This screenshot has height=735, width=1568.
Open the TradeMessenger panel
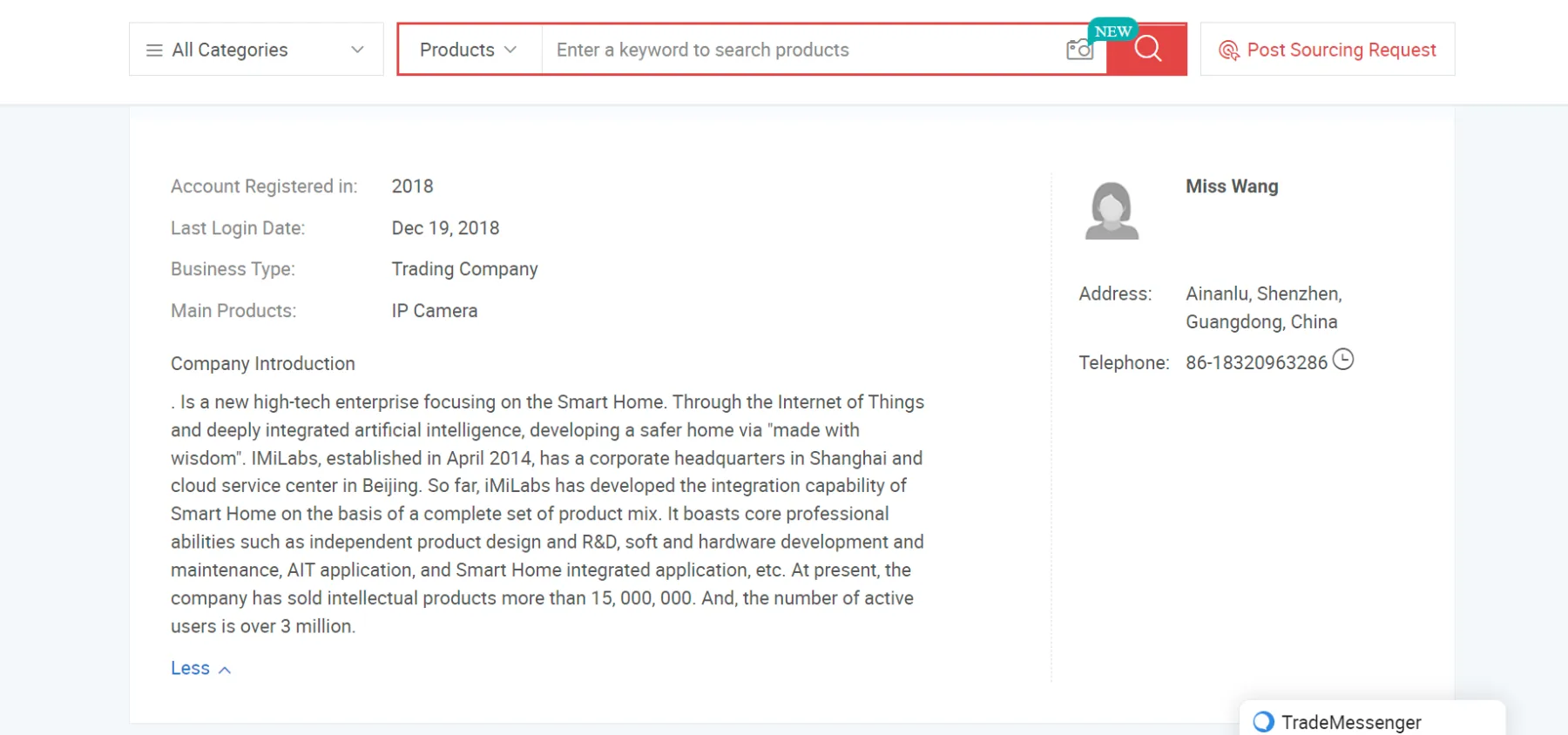tap(1372, 719)
